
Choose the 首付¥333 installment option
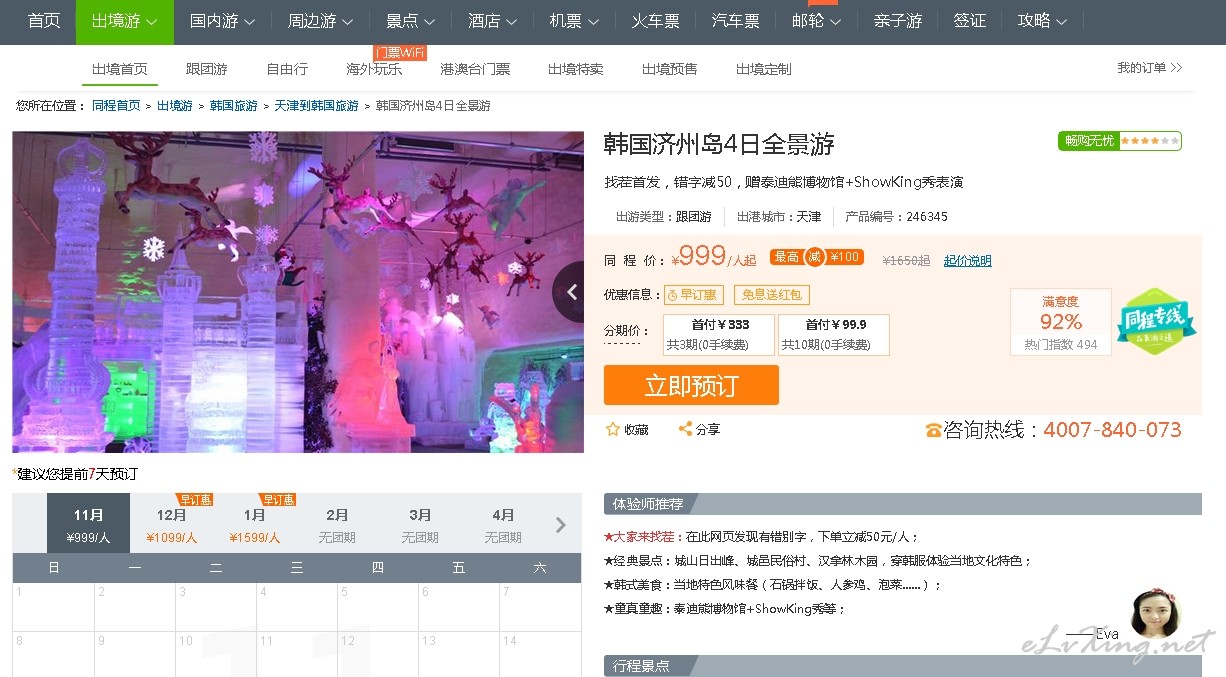click(720, 335)
